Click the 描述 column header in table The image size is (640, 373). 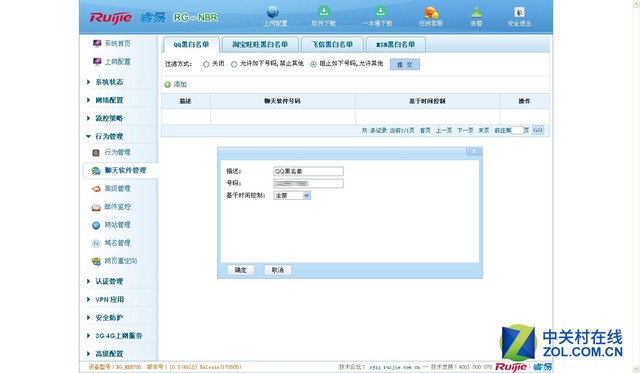point(186,101)
